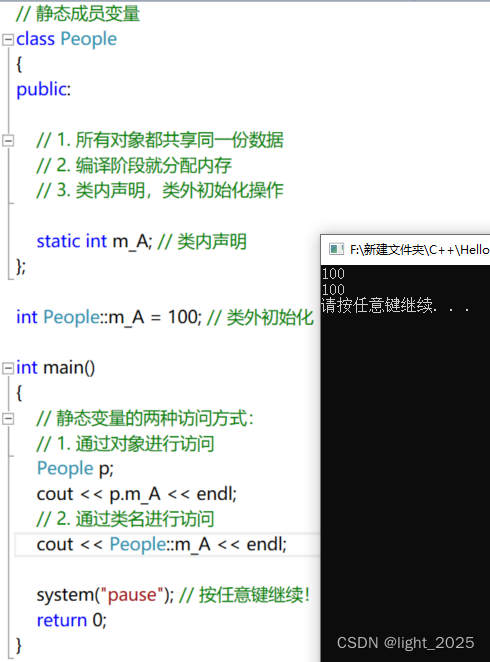
Task: Click the '// 按任意键继续!' trailing comment
Action: point(245,595)
